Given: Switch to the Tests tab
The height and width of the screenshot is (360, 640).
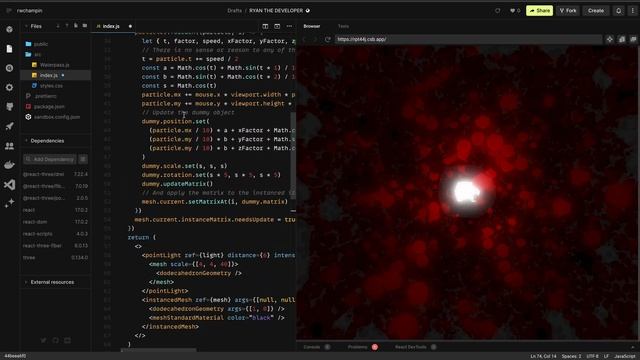Looking at the screenshot, I should [x=343, y=26].
